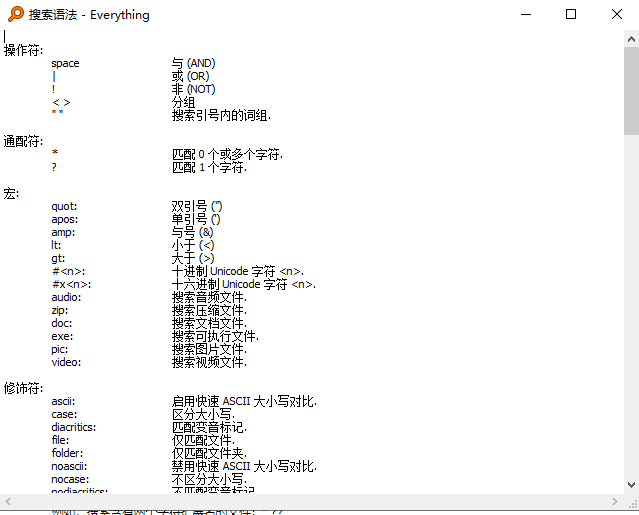Click the 仅匹配文件夹 description
Viewport: 639px width, 515px height.
coord(209,453)
